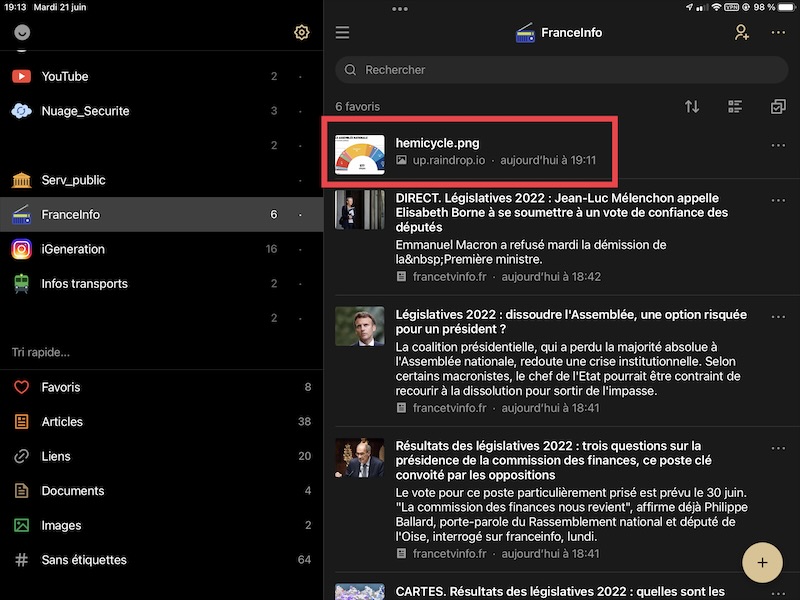This screenshot has height=600, width=800.
Task: Open DIRECT Législatives 2022 Mélenchon headline
Action: (x=561, y=212)
